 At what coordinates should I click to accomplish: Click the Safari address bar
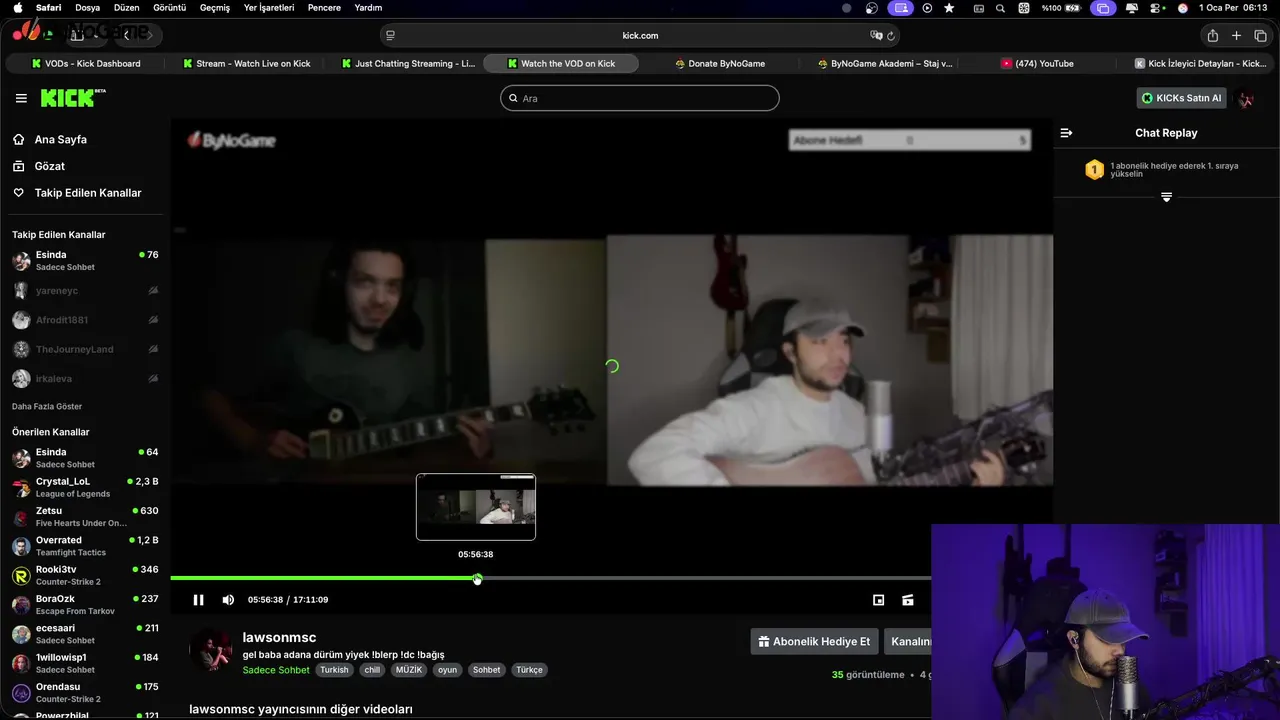640,35
